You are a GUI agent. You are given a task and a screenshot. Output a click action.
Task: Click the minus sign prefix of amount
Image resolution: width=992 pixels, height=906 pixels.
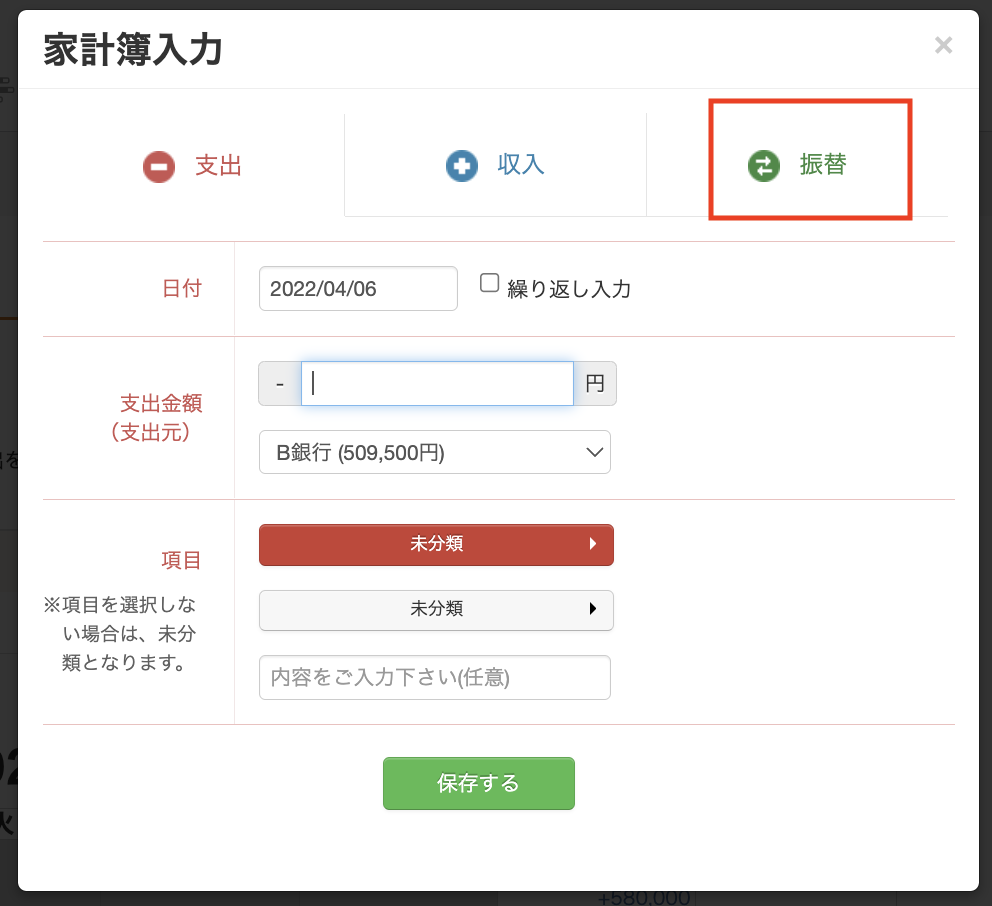pos(280,383)
